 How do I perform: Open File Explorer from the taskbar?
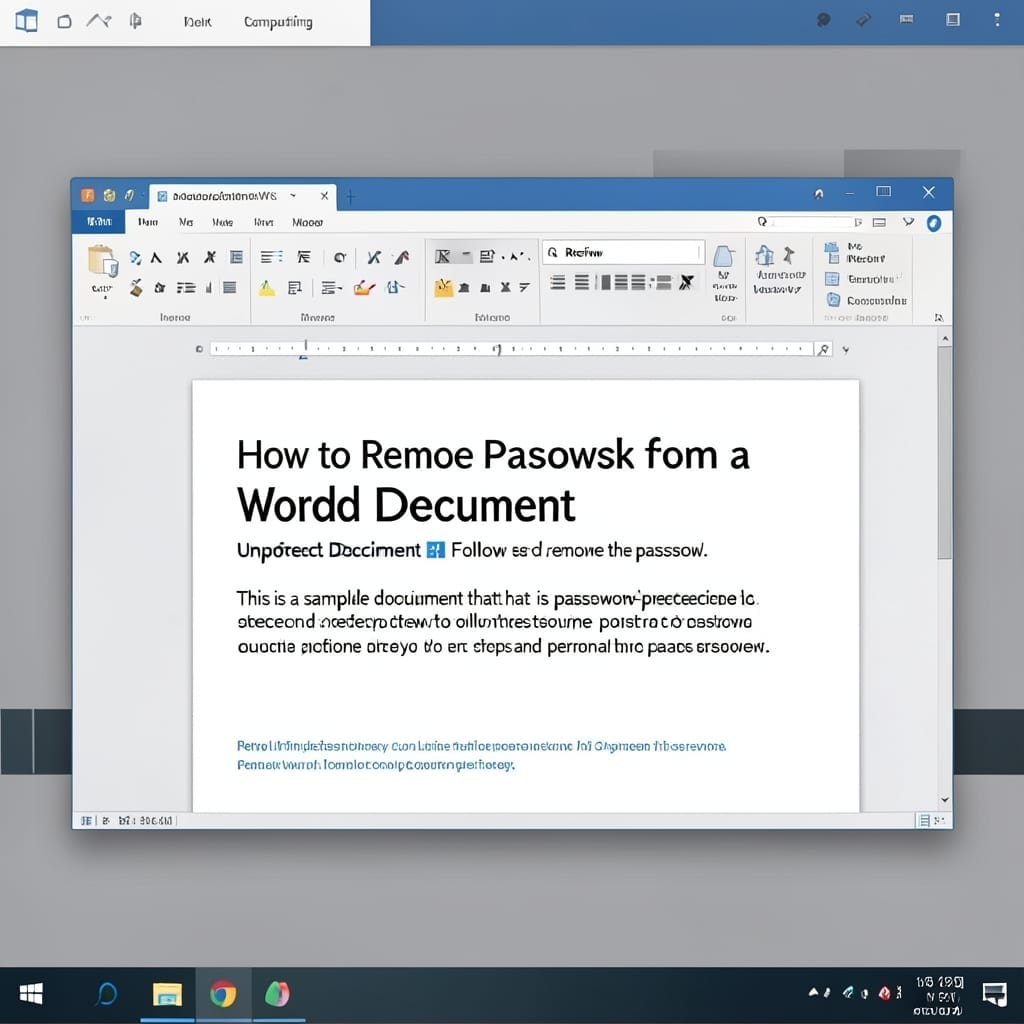point(167,995)
